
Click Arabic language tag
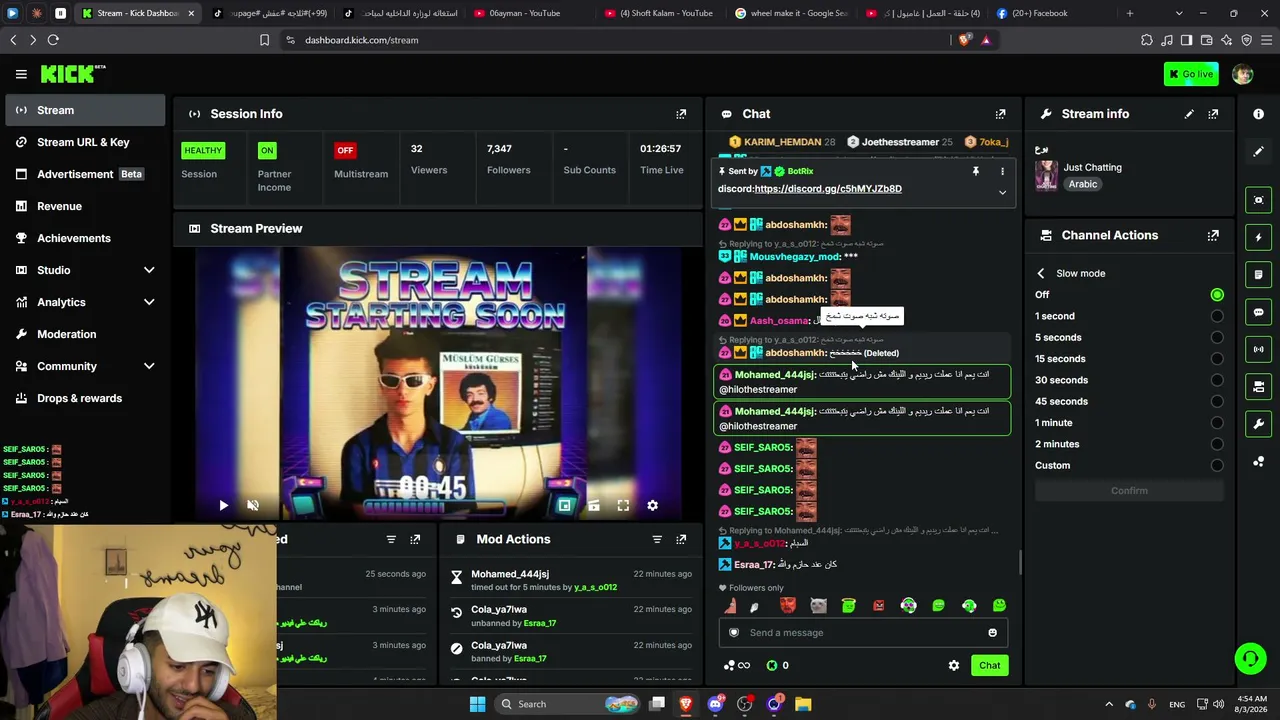tap(1083, 184)
